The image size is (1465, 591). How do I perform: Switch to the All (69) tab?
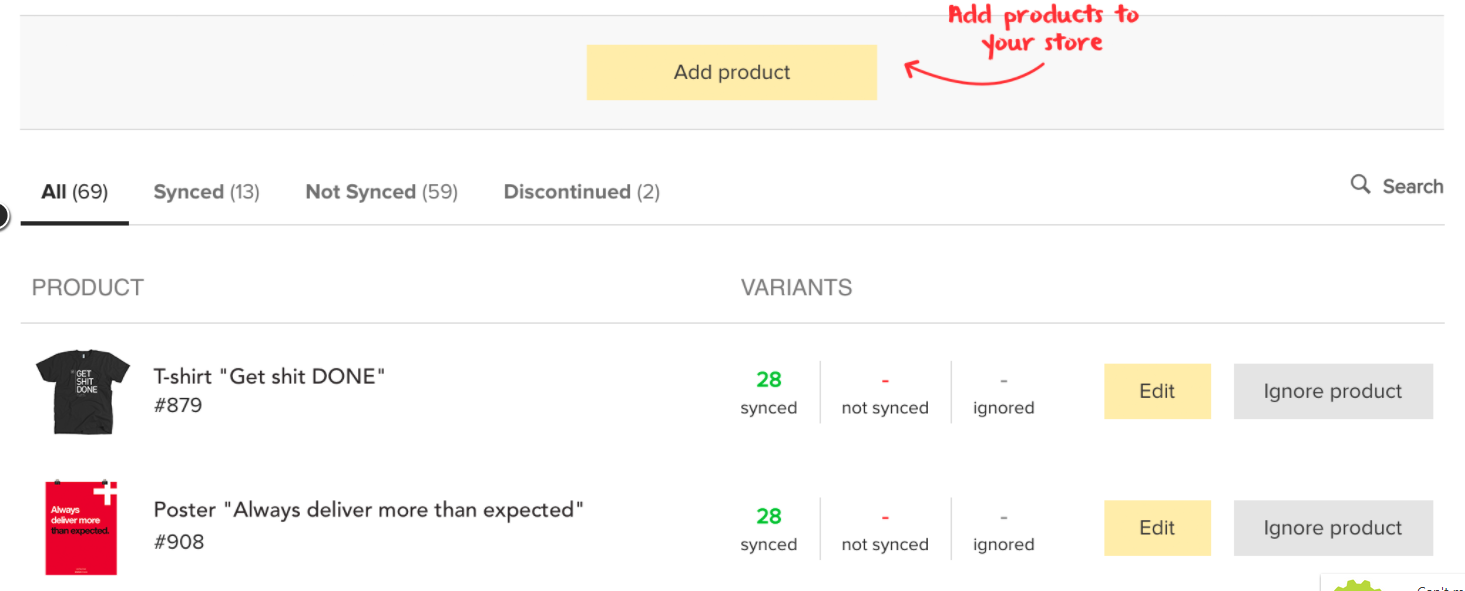(75, 192)
